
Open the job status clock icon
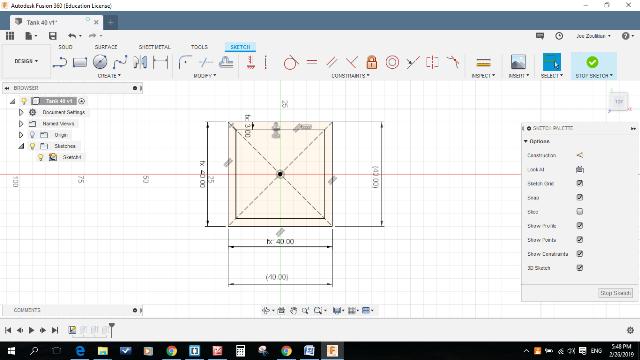coord(559,36)
